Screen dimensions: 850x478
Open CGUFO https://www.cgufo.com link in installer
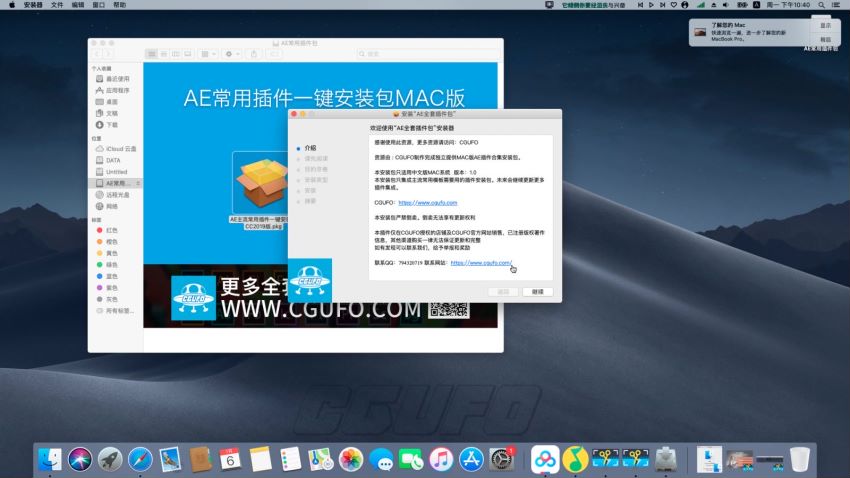(x=428, y=203)
